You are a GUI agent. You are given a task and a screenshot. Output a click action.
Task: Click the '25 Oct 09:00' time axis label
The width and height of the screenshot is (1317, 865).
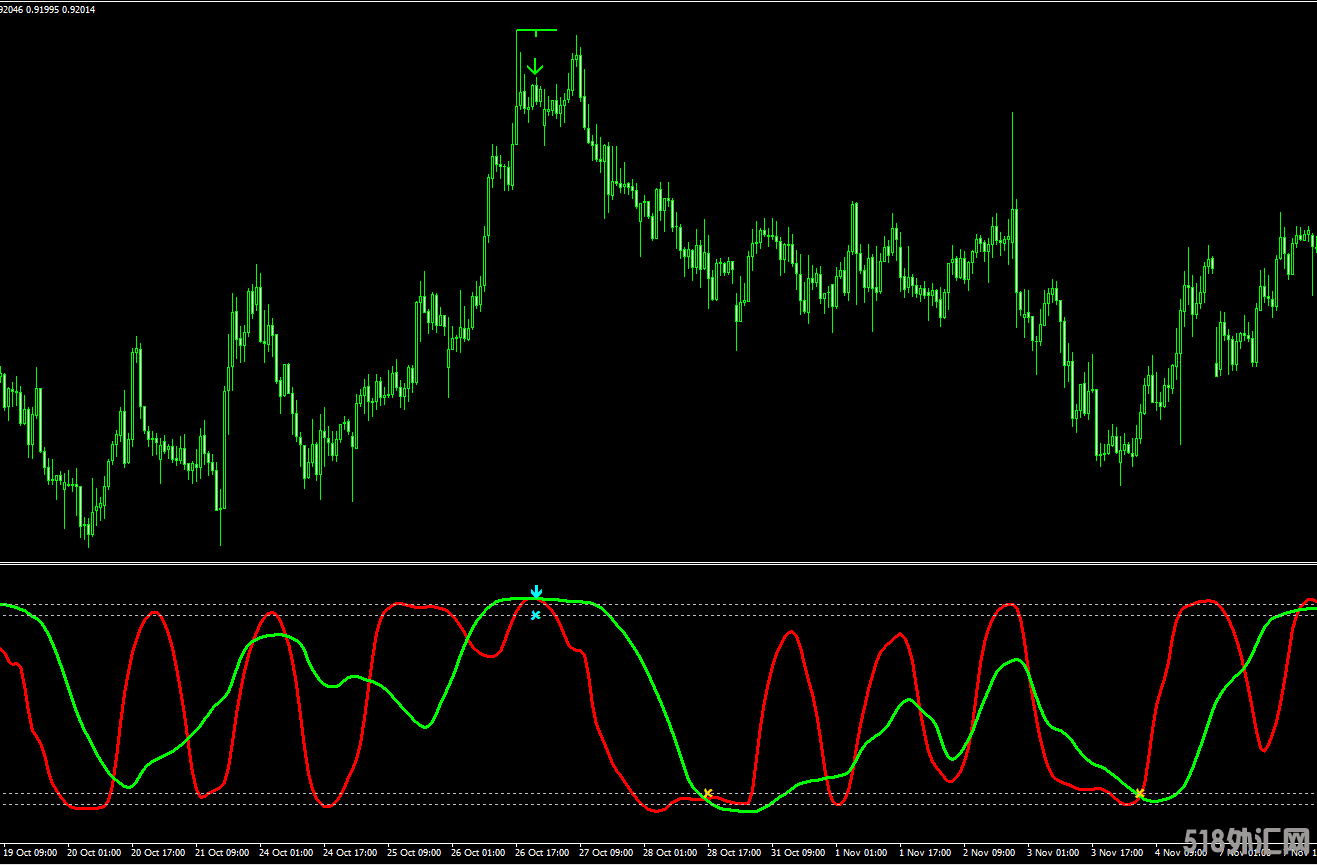coord(414,853)
